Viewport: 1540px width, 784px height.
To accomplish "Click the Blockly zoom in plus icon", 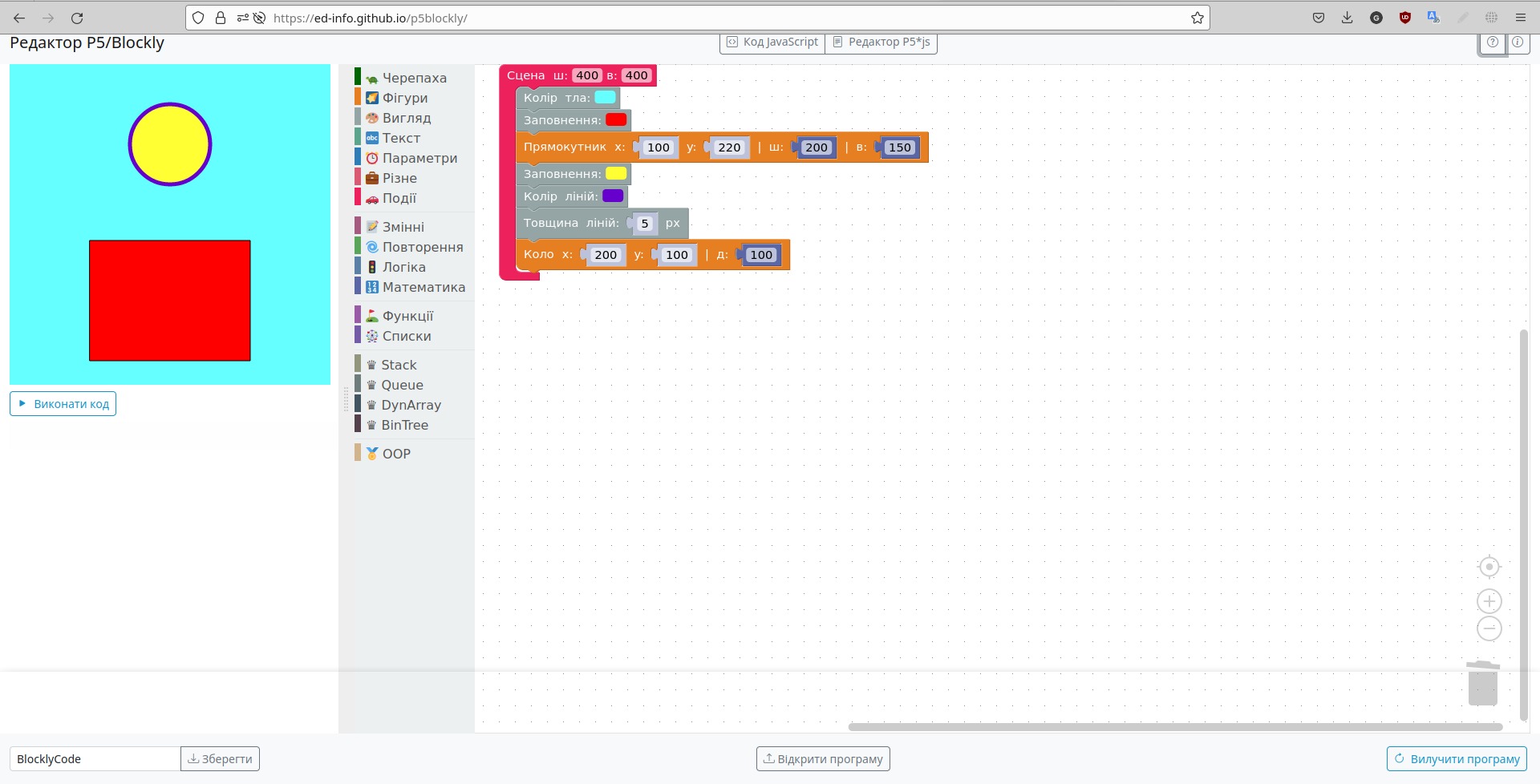I will (x=1489, y=601).
